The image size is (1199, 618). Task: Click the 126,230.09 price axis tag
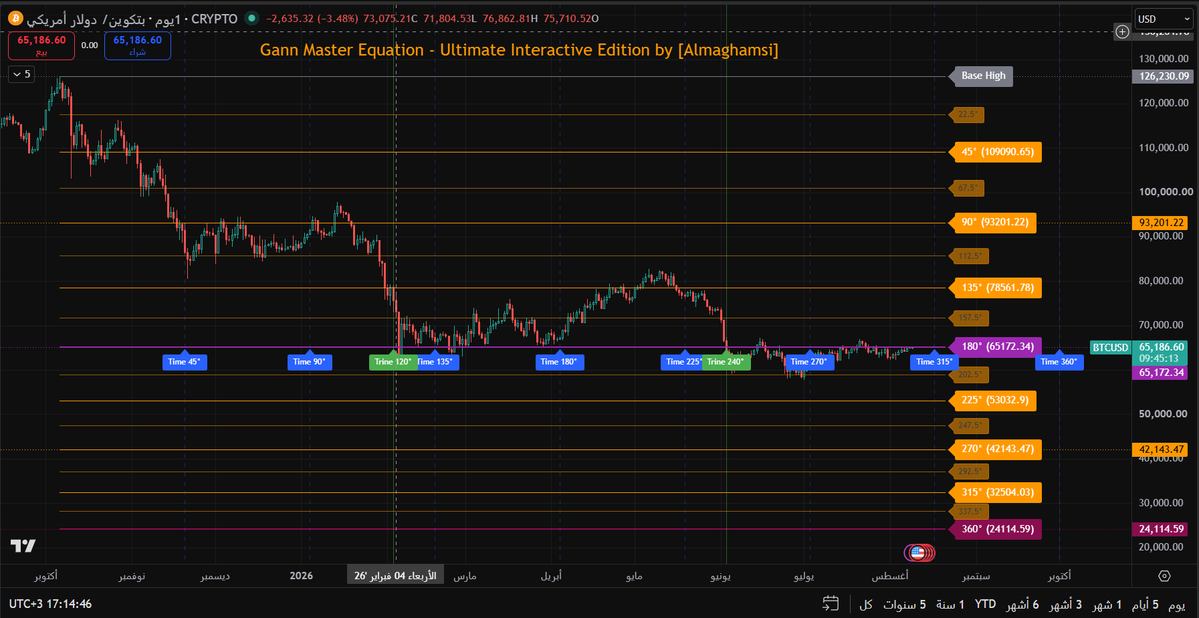[1162, 76]
